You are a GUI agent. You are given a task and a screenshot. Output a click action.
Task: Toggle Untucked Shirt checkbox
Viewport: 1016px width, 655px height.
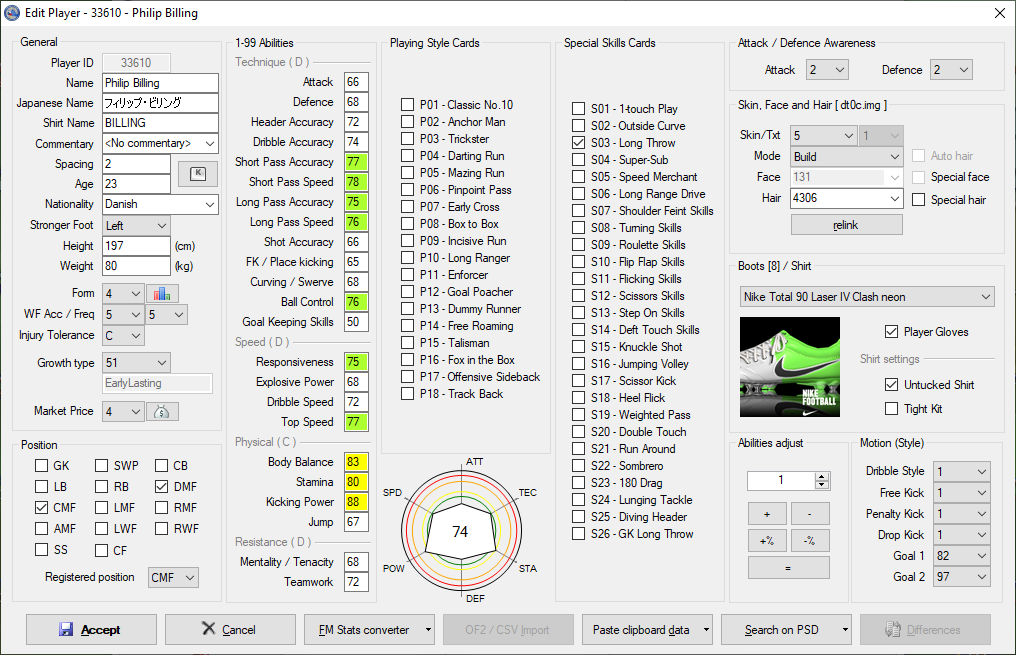(892, 385)
